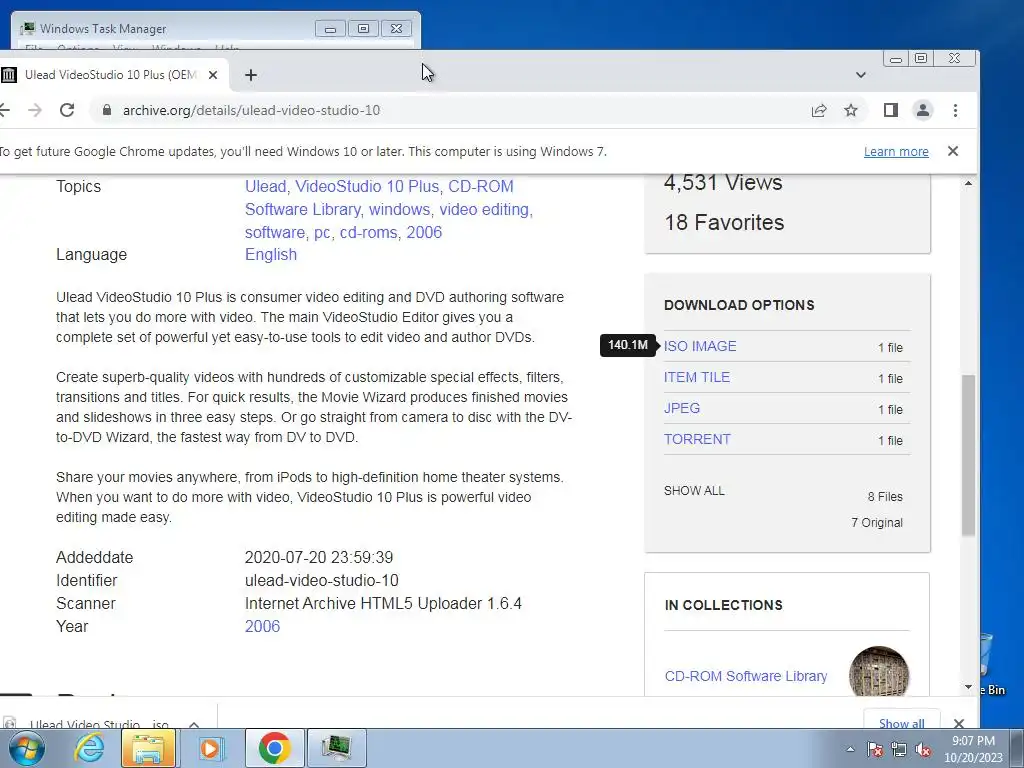Open Chrome side panel
Image resolution: width=1024 pixels, height=768 pixels.
coord(891,110)
